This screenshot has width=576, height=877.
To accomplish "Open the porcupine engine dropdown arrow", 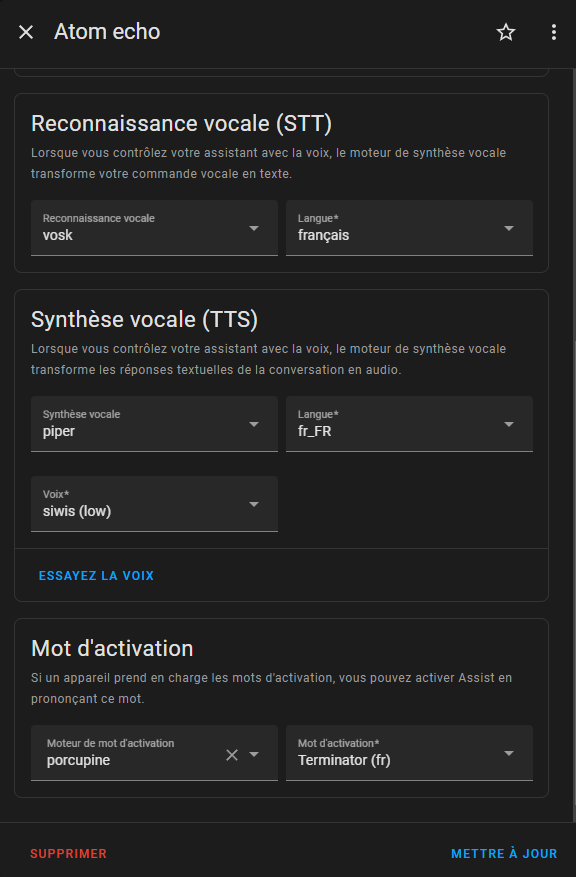I will pyautogui.click(x=254, y=754).
